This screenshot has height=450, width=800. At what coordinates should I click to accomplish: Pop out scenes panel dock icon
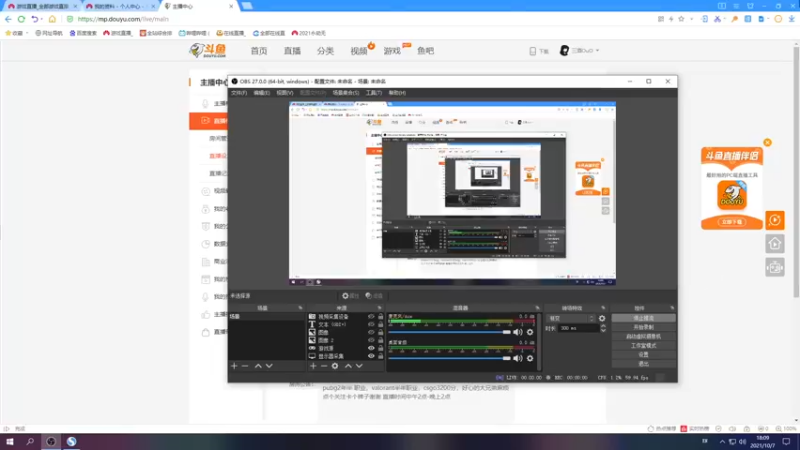pos(300,308)
